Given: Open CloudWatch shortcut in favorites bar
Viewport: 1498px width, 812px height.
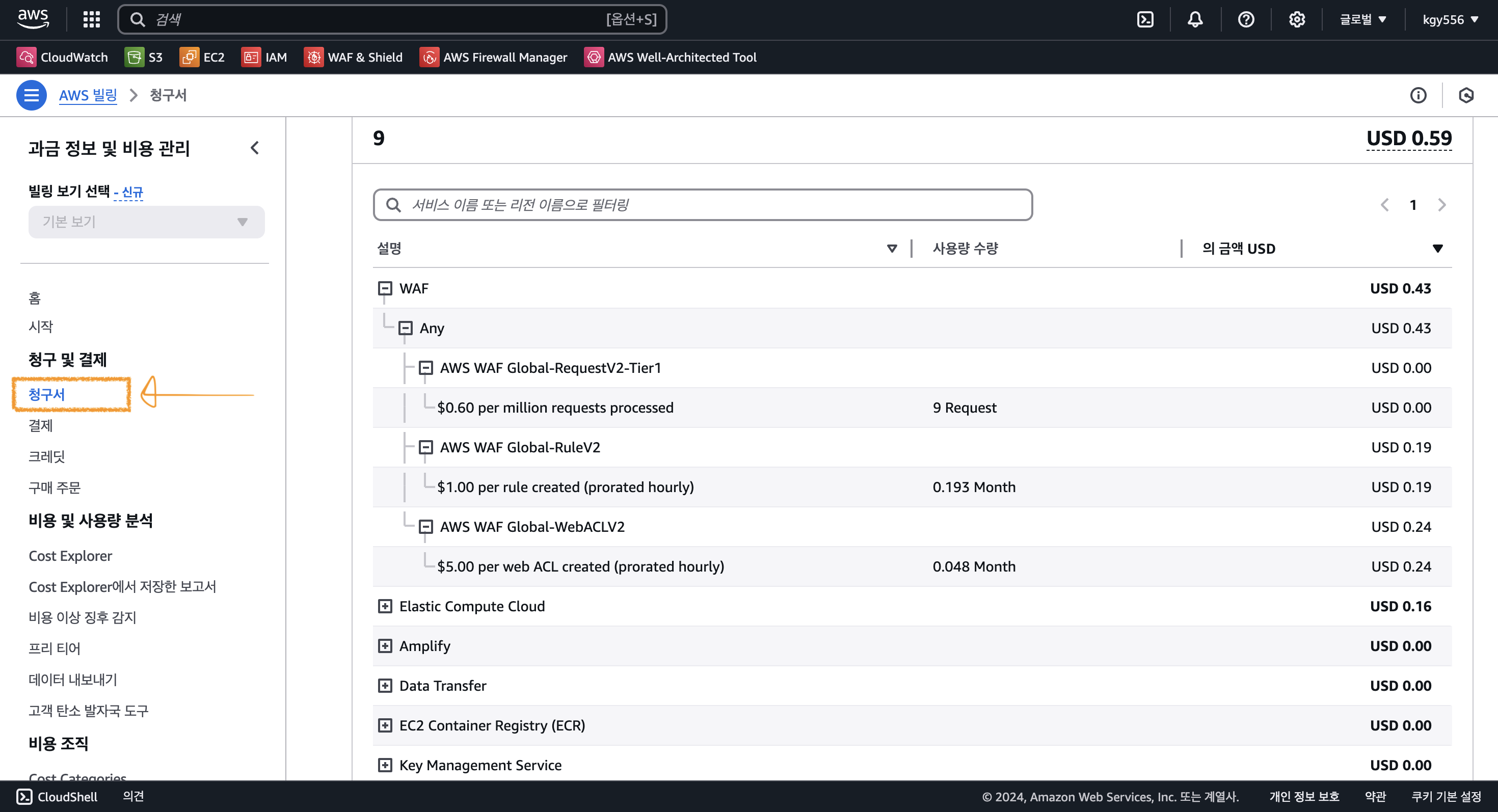Looking at the screenshot, I should pos(62,57).
